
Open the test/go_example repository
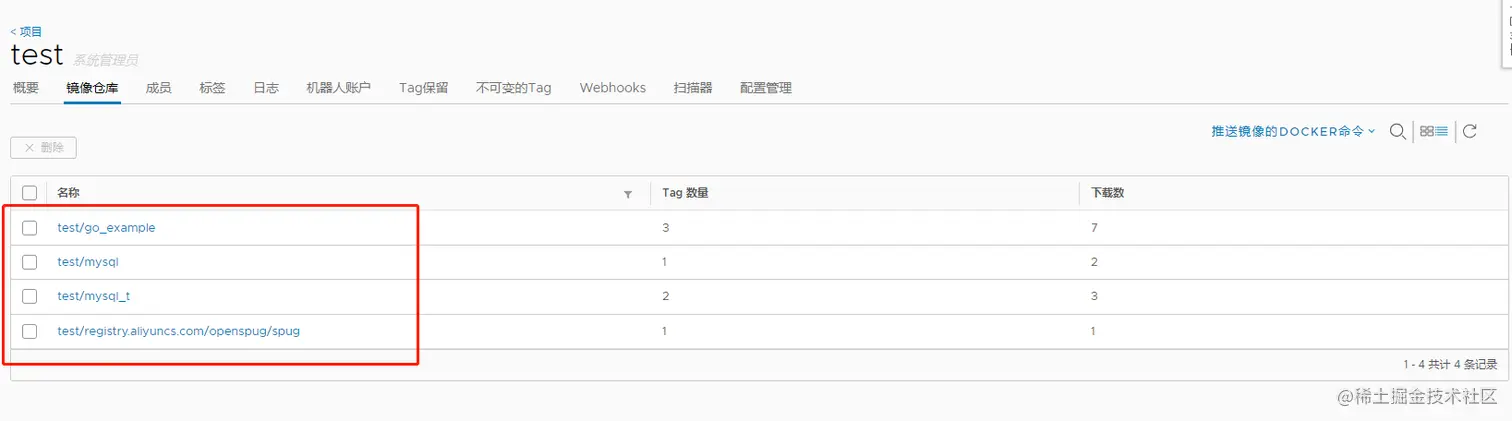click(106, 228)
